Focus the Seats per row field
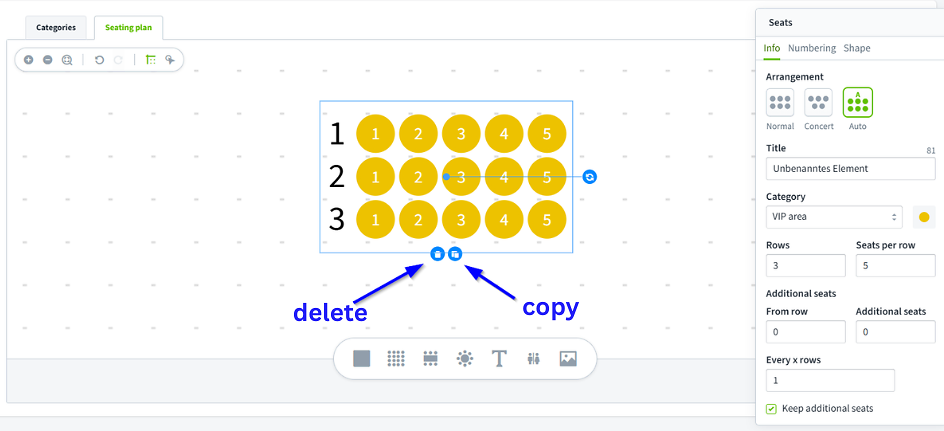This screenshot has height=431, width=944. (895, 265)
